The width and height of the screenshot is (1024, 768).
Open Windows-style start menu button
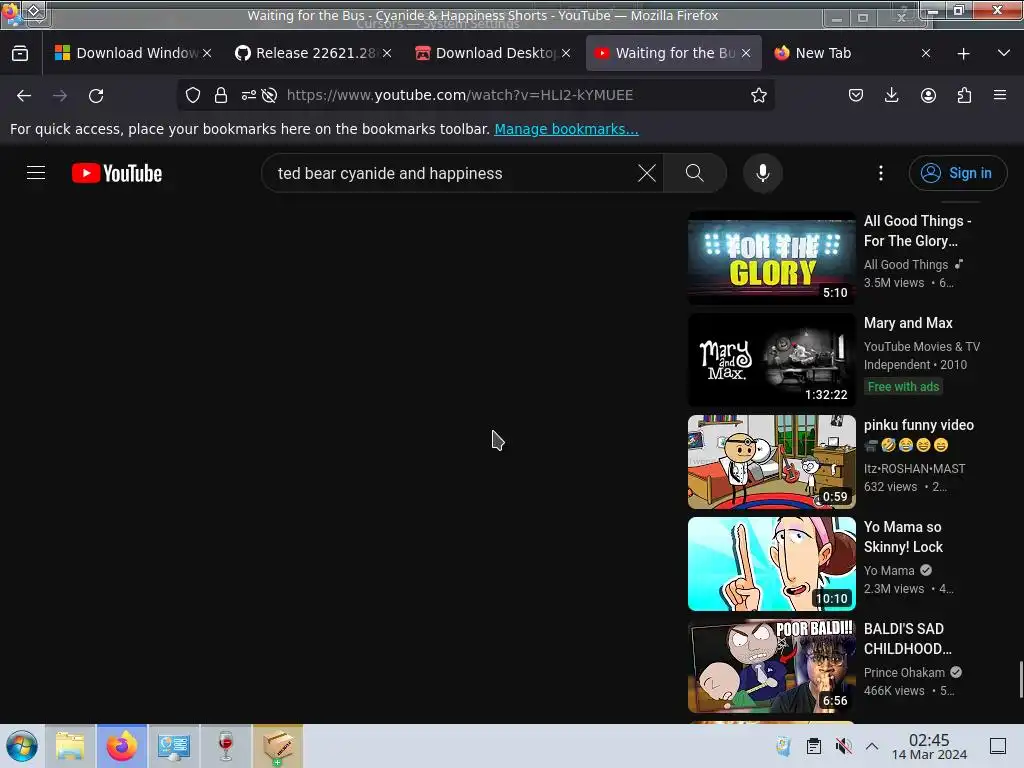[22, 746]
